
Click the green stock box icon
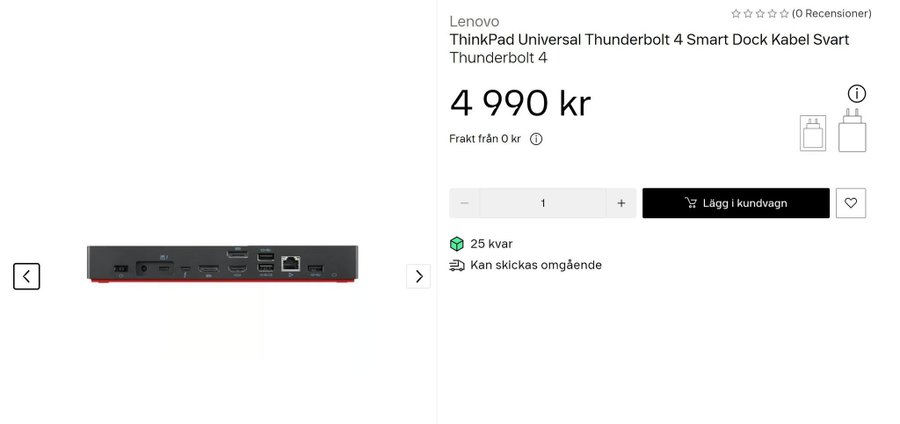coord(457,244)
